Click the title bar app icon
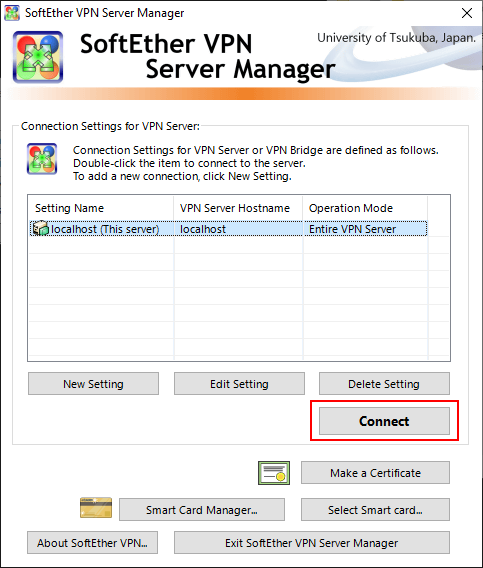Viewport: 483px width, 568px height. [x=12, y=13]
